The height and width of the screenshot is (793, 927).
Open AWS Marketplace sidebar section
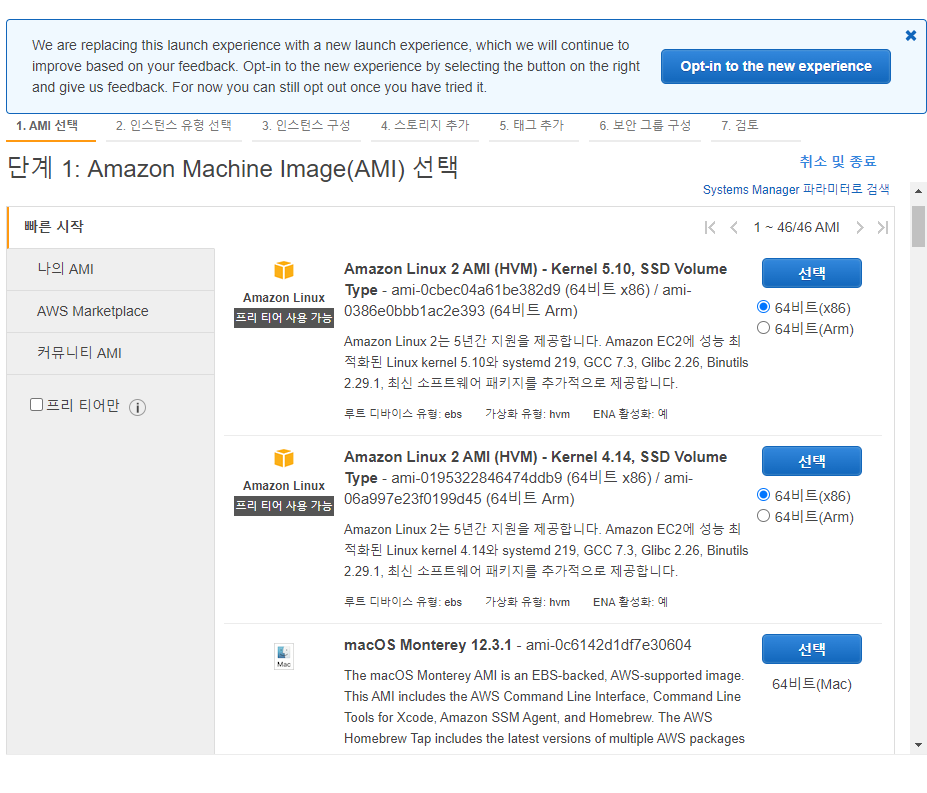click(111, 312)
